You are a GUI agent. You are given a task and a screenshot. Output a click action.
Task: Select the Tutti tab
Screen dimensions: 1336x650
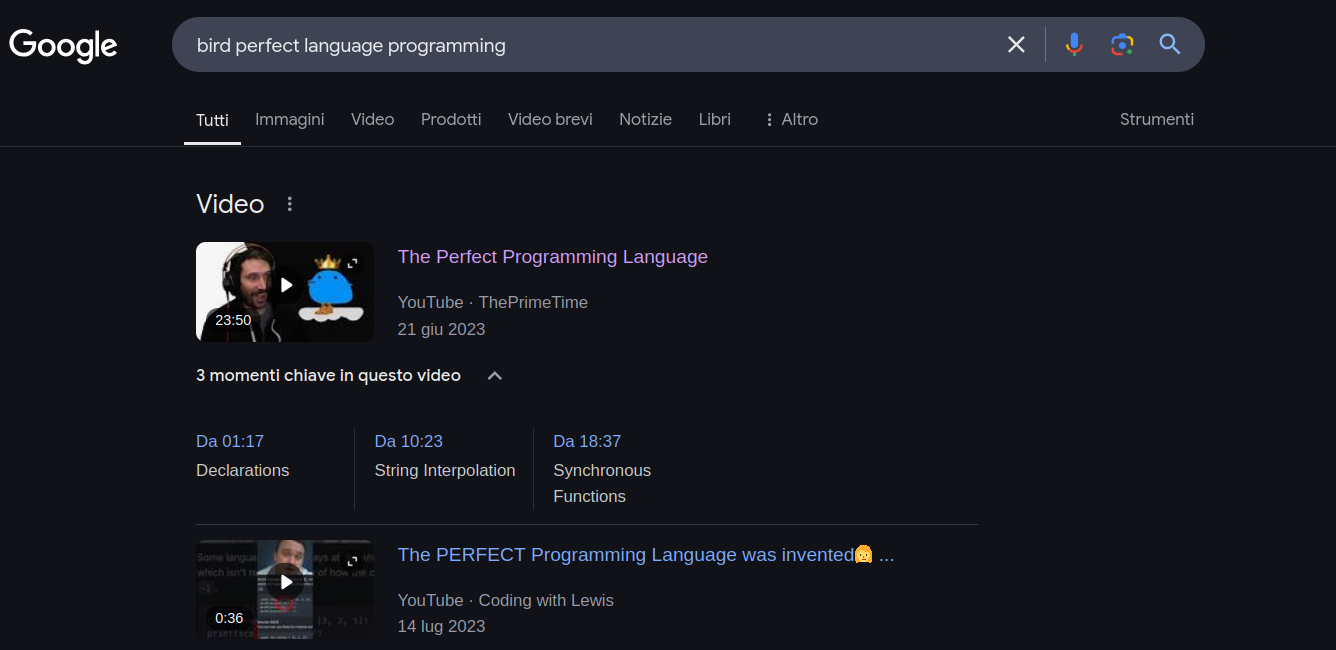point(212,120)
